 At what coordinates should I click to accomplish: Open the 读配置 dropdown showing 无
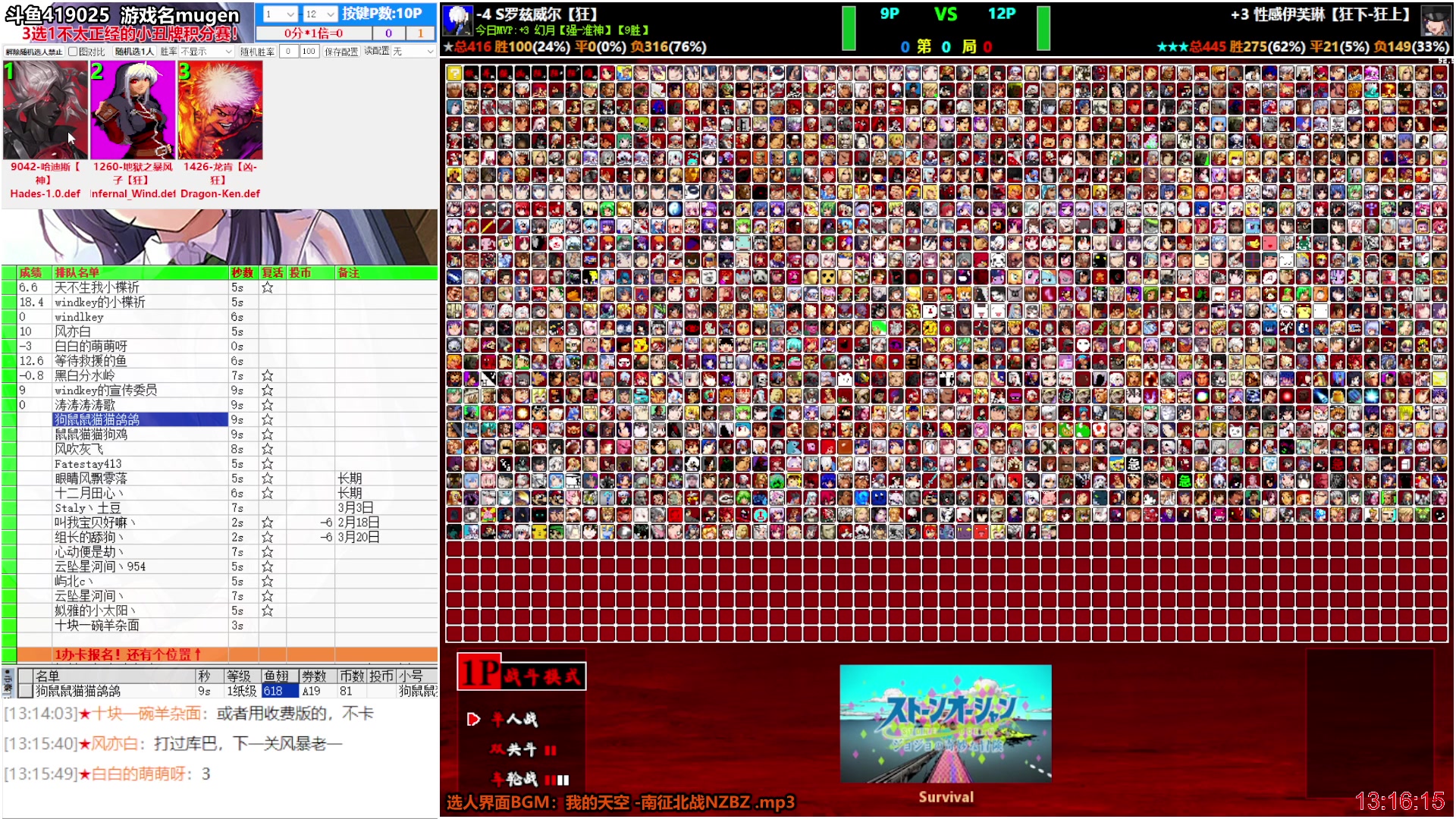point(413,52)
